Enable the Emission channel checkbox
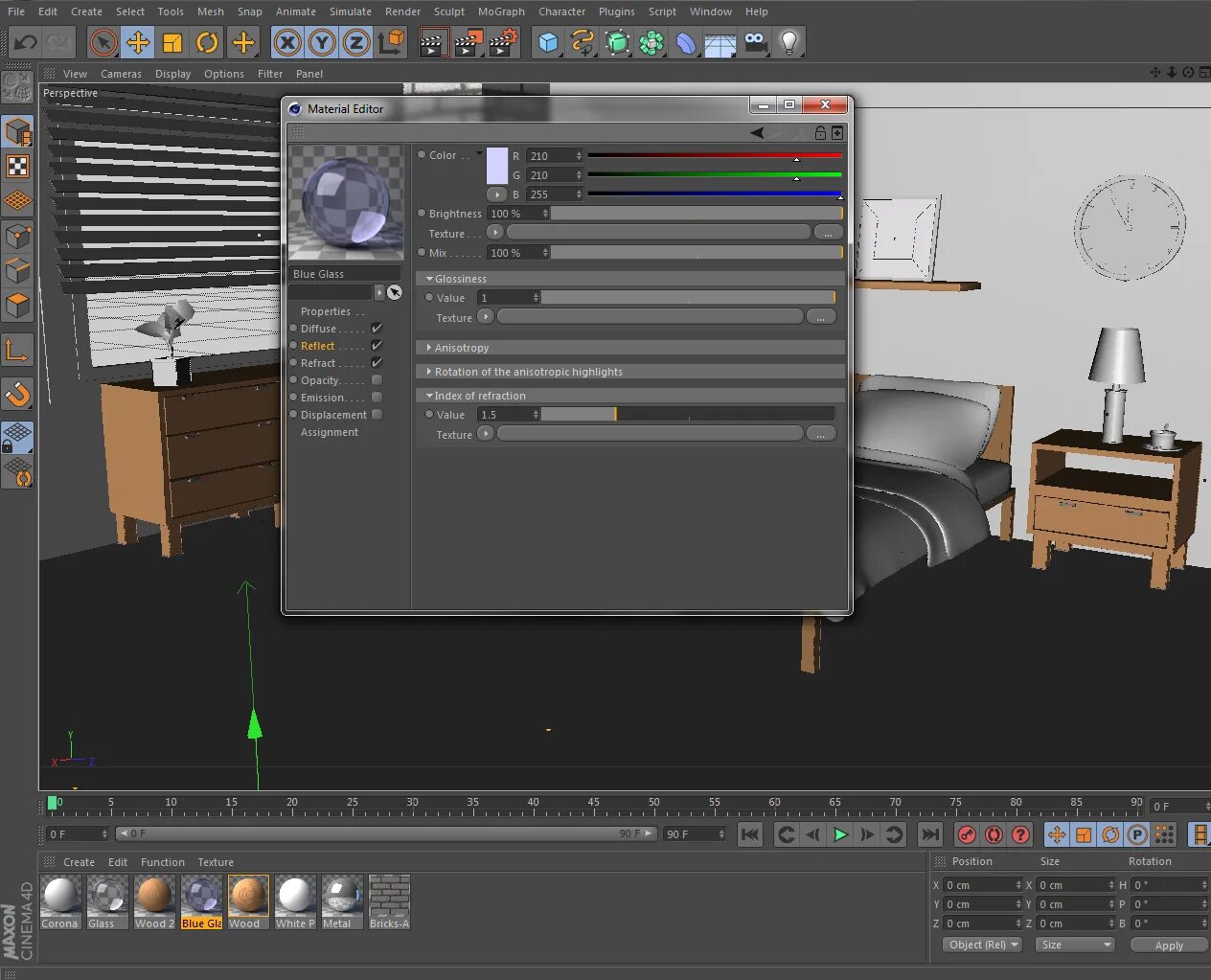This screenshot has width=1211, height=980. (377, 398)
